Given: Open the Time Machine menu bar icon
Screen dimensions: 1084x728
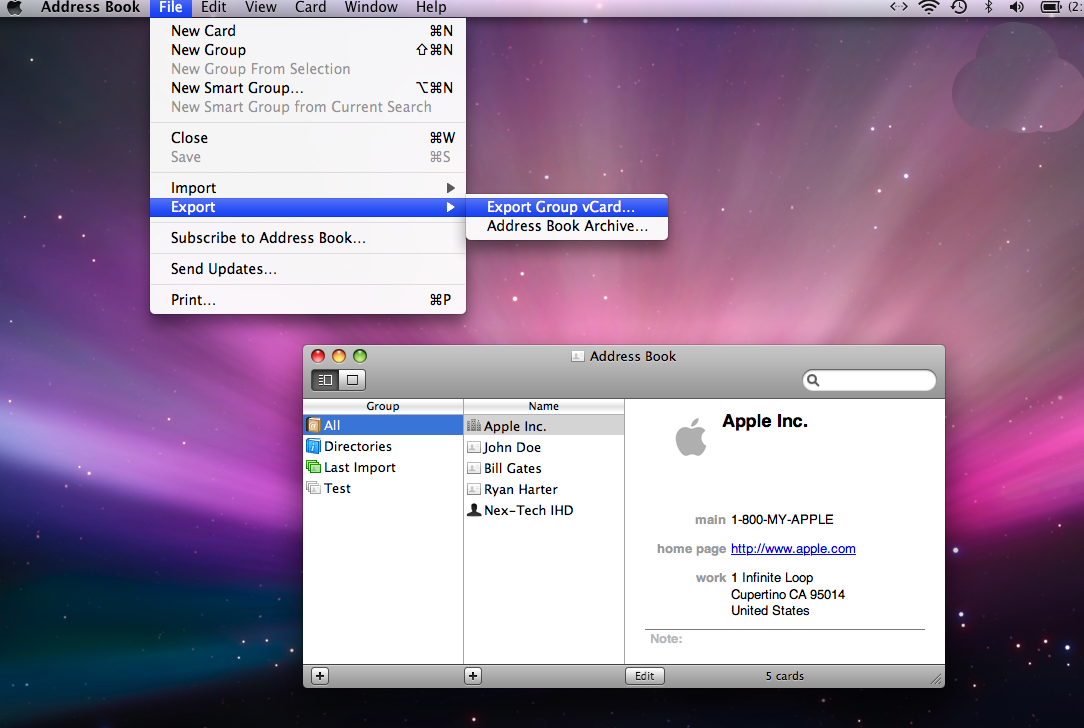Looking at the screenshot, I should tap(959, 8).
